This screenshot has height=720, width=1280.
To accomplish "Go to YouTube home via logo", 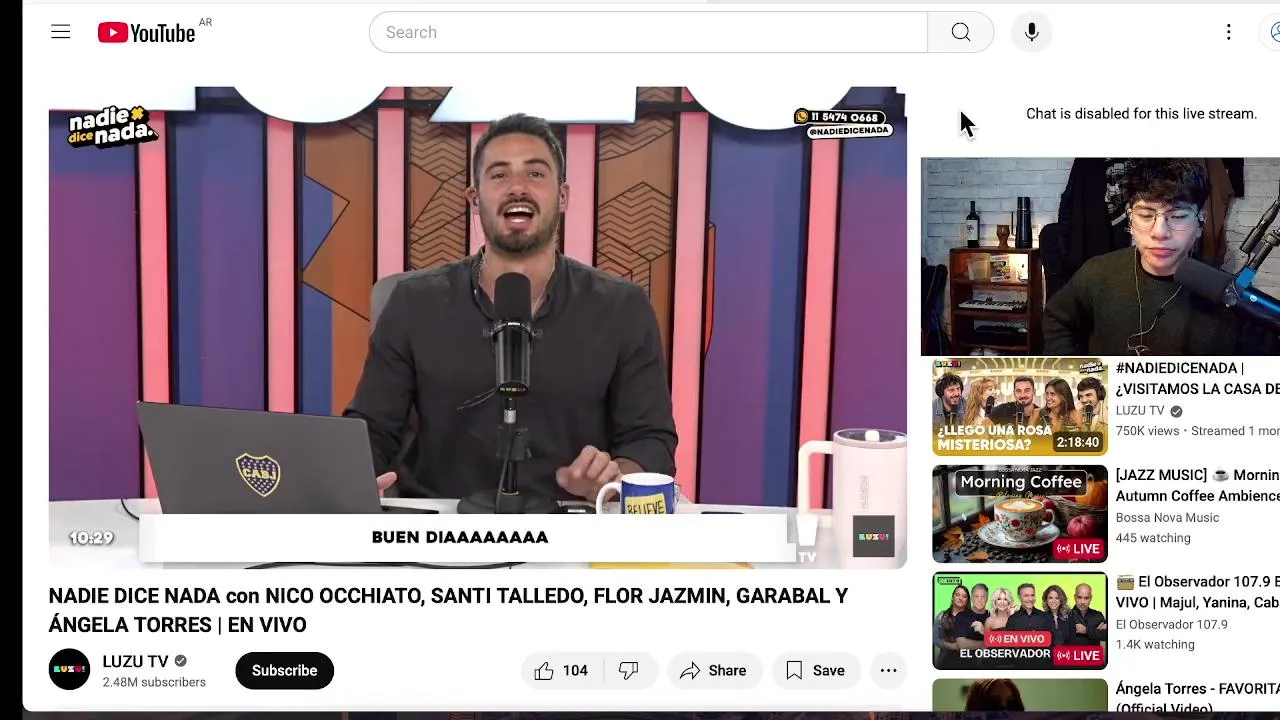I will [146, 32].
